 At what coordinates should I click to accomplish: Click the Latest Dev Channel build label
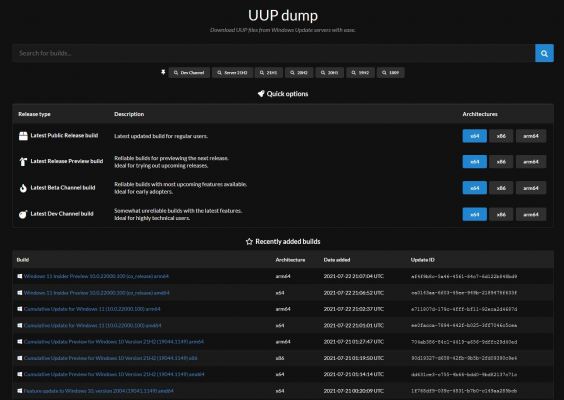coord(62,214)
